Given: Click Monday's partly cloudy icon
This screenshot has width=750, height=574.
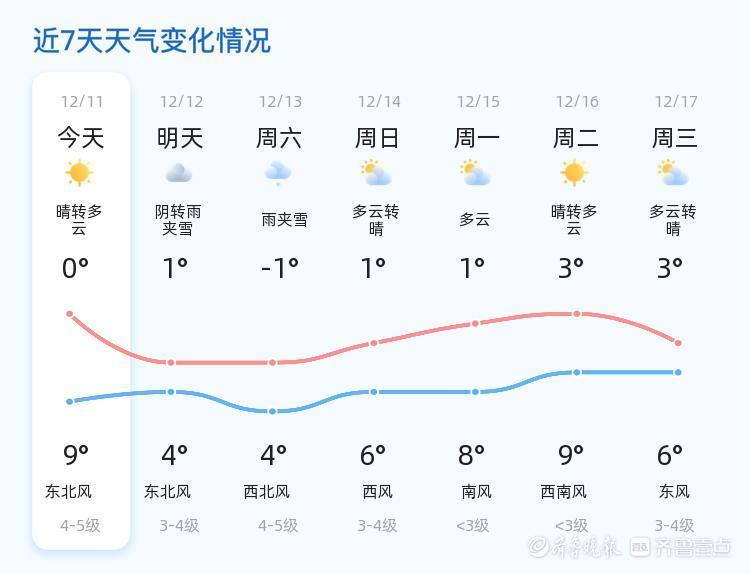Looking at the screenshot, I should (x=476, y=173).
